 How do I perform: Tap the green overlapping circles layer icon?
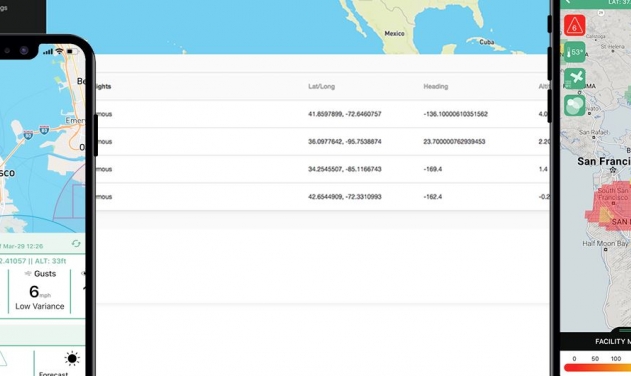(x=574, y=105)
